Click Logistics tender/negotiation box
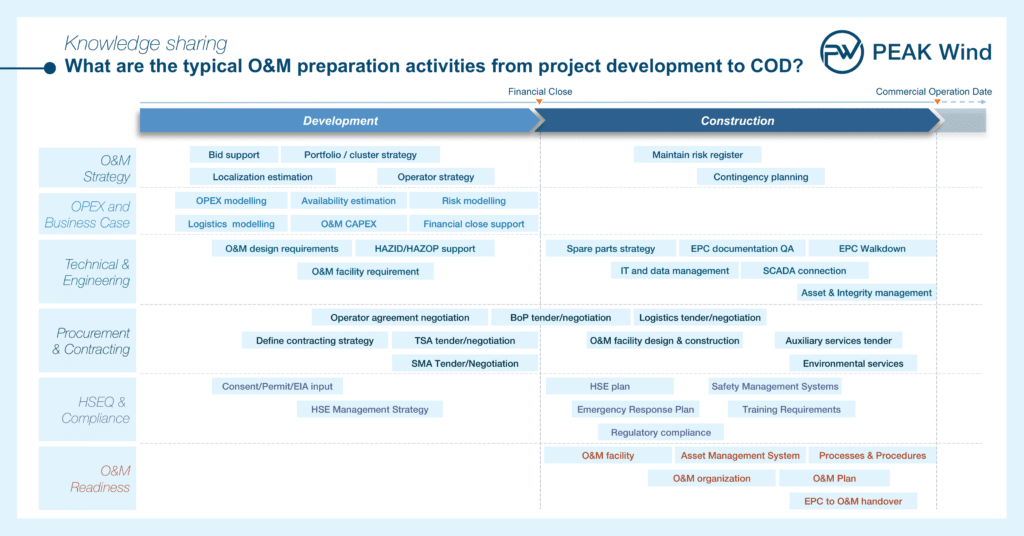The image size is (1024, 536). pyautogui.click(x=700, y=317)
